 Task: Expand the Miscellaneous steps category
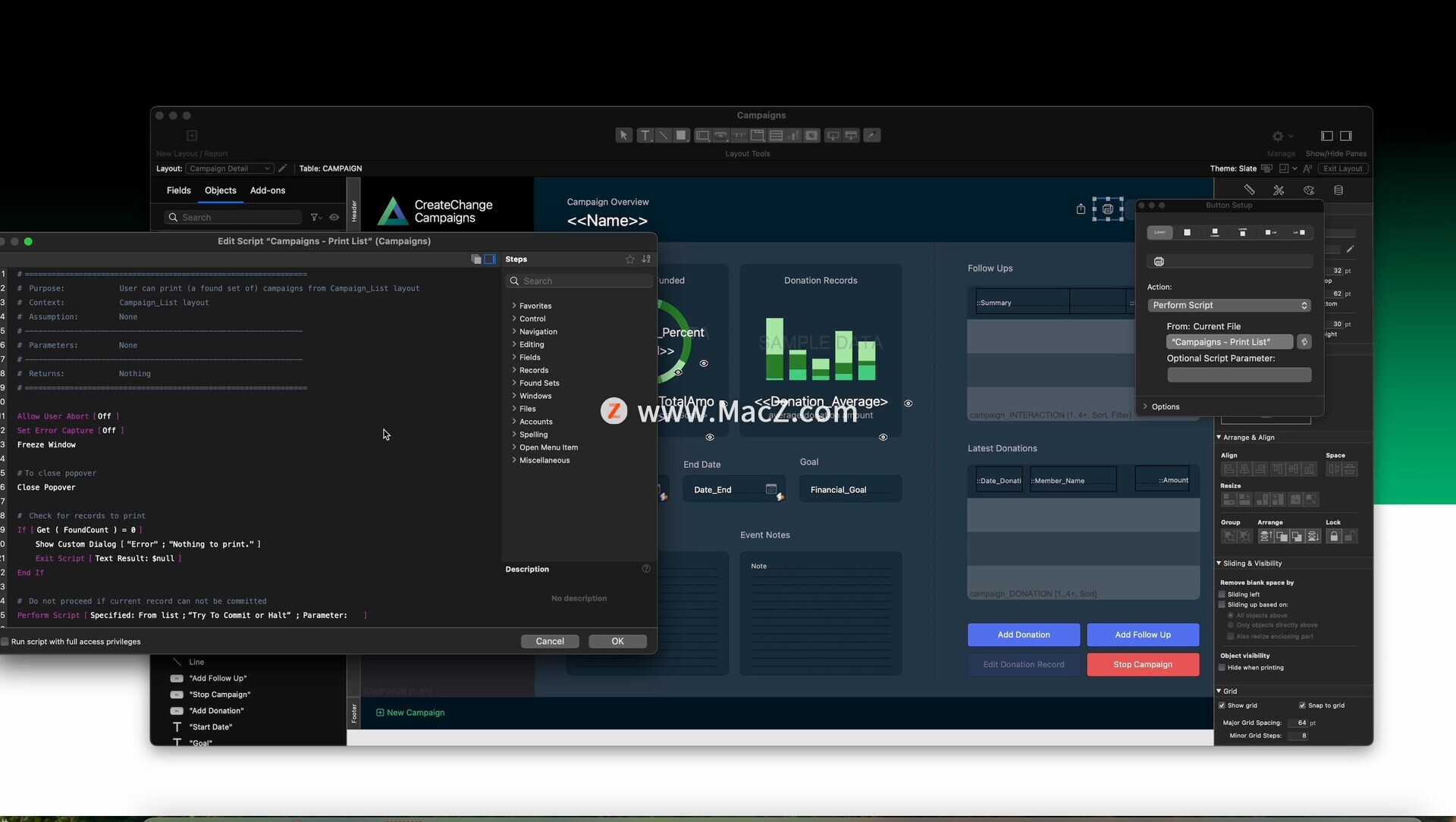coord(514,460)
